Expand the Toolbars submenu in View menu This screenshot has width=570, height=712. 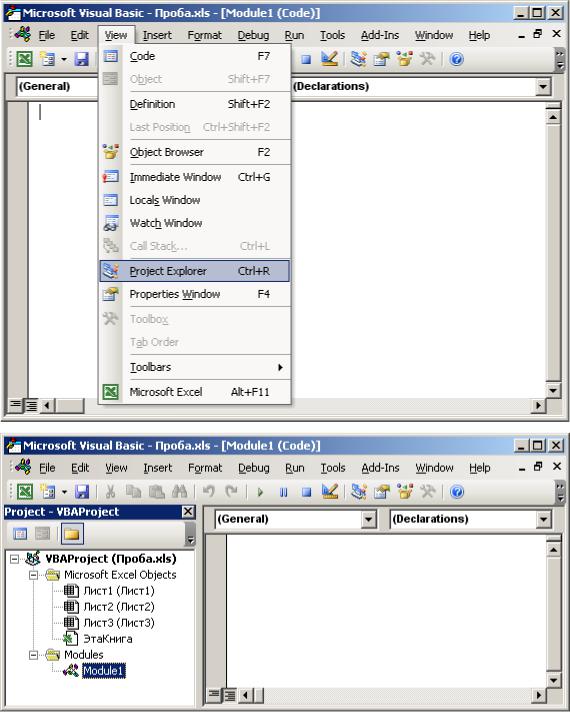(x=195, y=367)
